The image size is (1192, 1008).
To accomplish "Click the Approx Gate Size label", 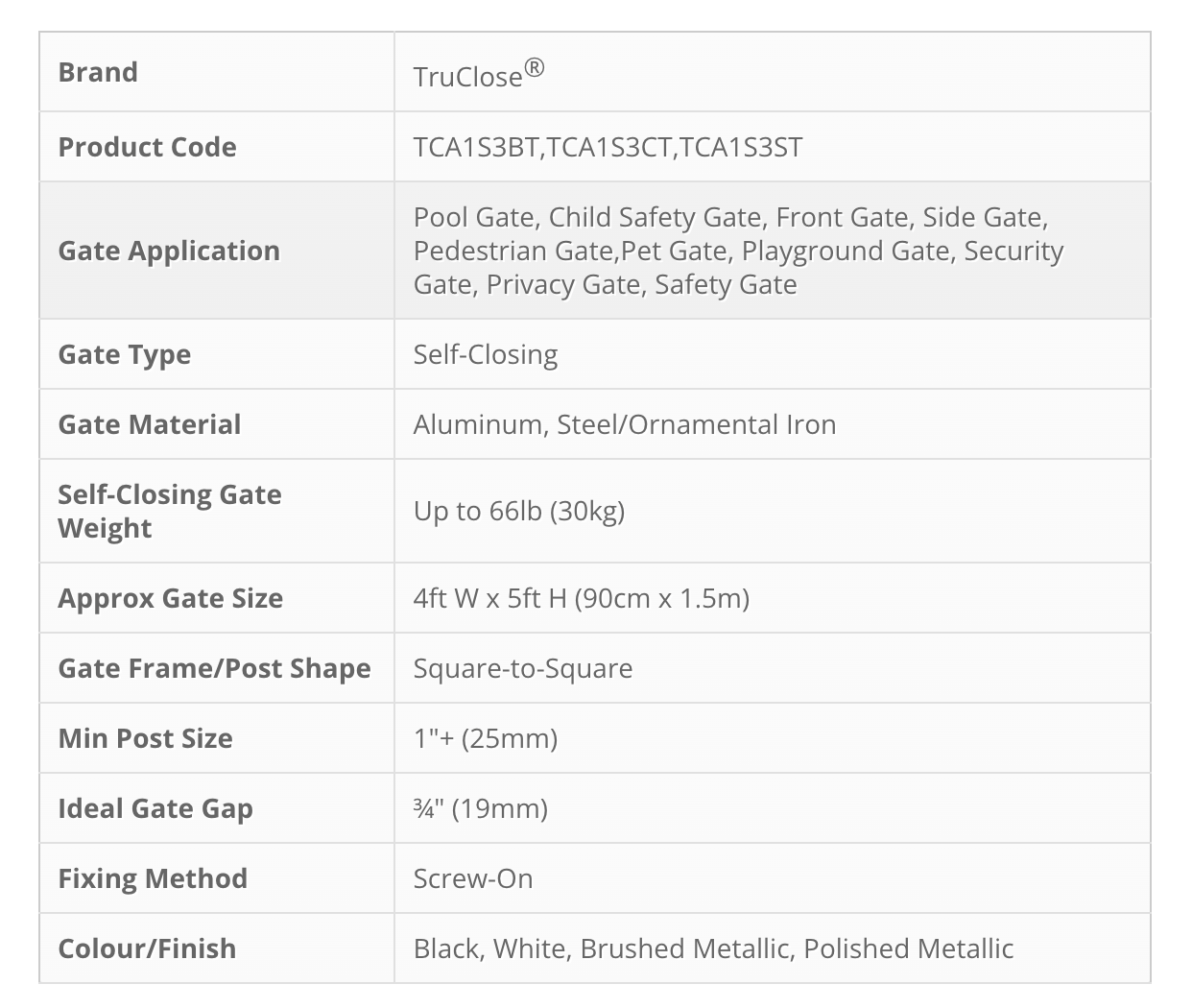I will [171, 598].
